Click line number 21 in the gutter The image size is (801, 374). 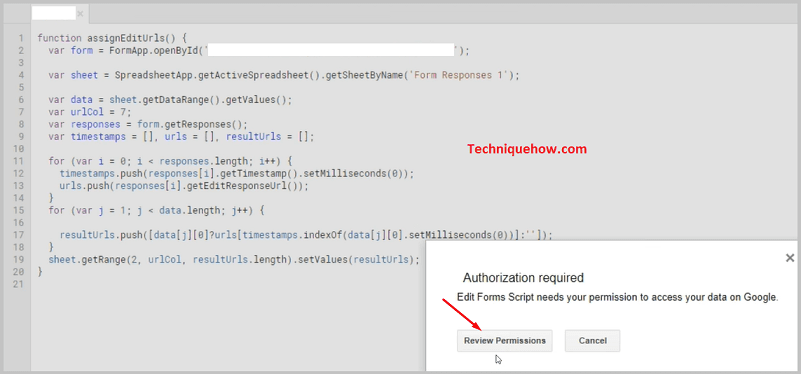tap(19, 284)
